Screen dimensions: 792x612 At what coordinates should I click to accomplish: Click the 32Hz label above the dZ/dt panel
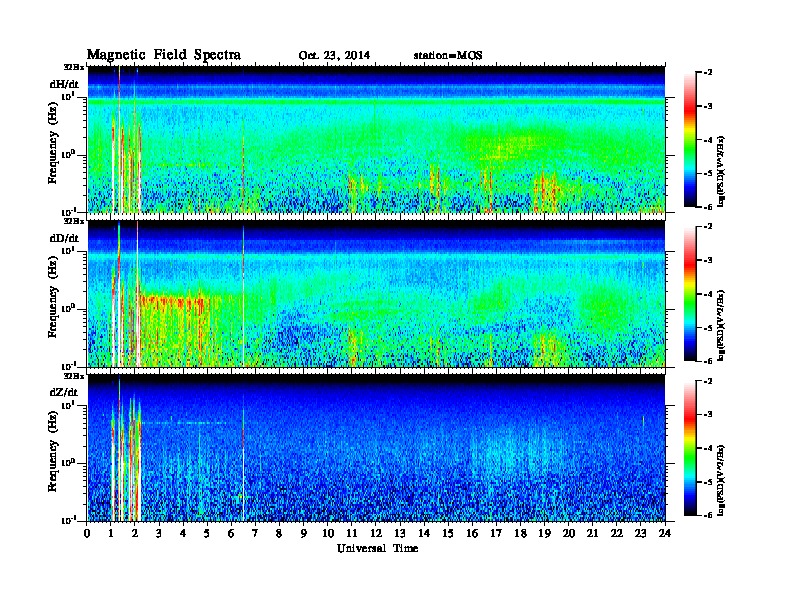click(x=74, y=376)
